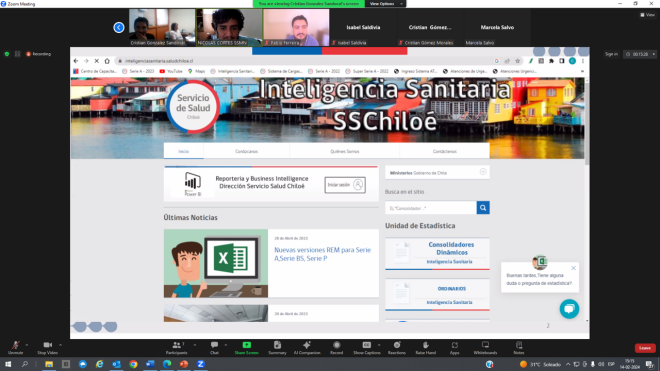This screenshot has width=660, height=371.
Task: Open the Contáctenos tab
Action: tap(444, 151)
